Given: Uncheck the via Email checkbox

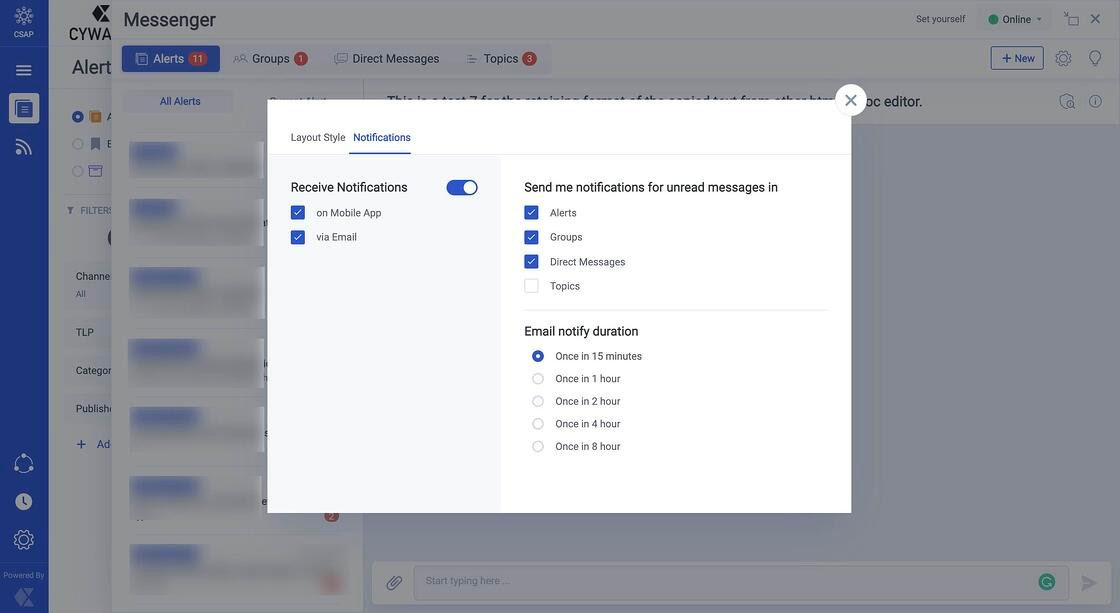Looking at the screenshot, I should (298, 238).
